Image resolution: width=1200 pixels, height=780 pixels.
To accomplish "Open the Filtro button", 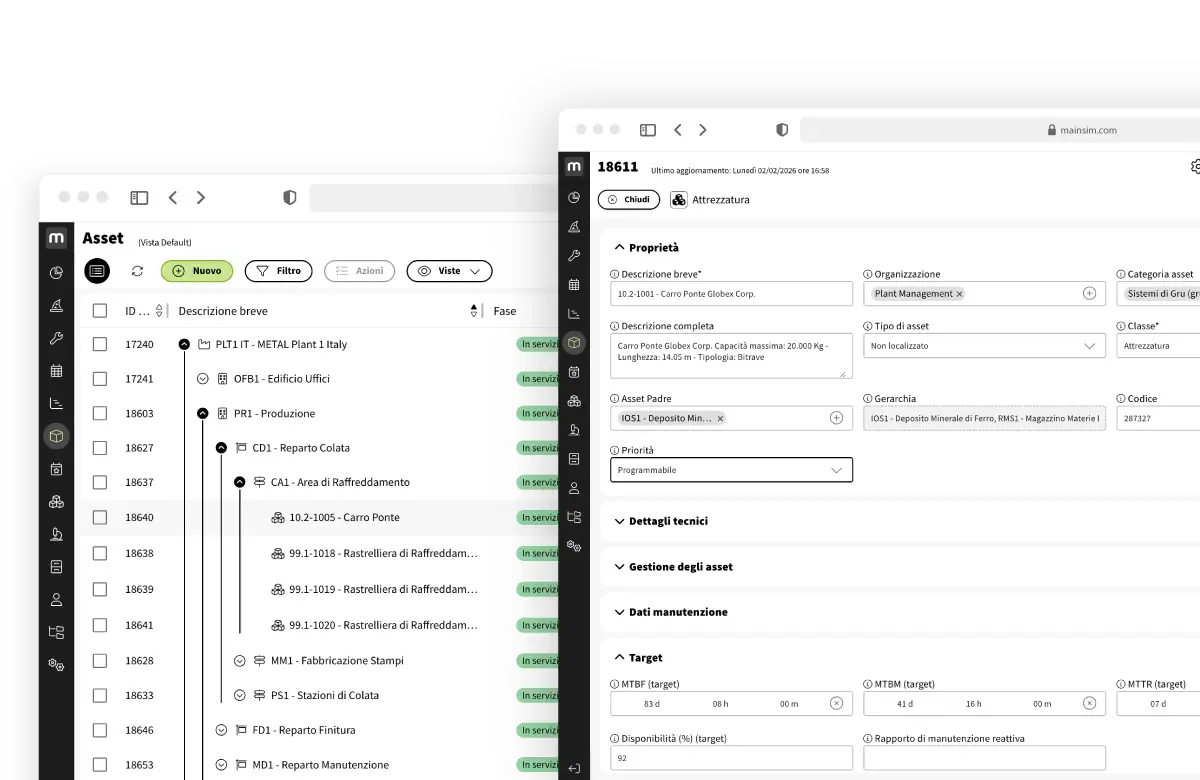I will coord(279,271).
